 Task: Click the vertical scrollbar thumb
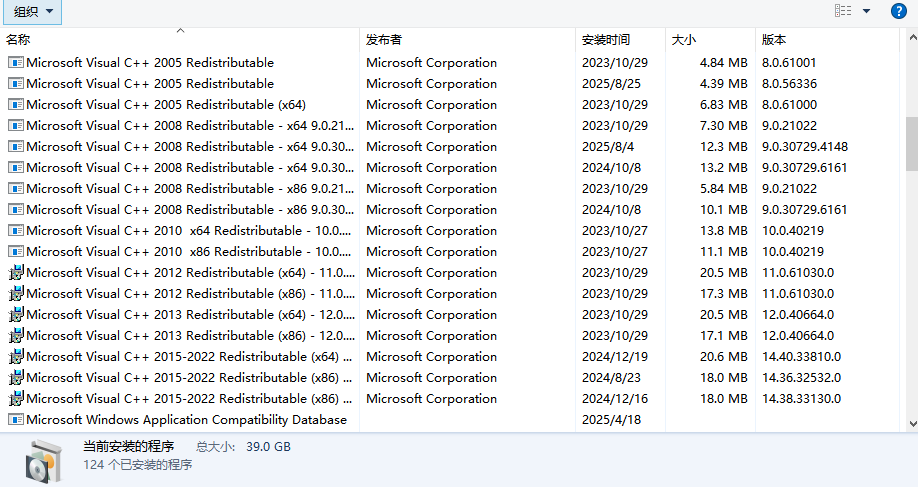coord(912,143)
